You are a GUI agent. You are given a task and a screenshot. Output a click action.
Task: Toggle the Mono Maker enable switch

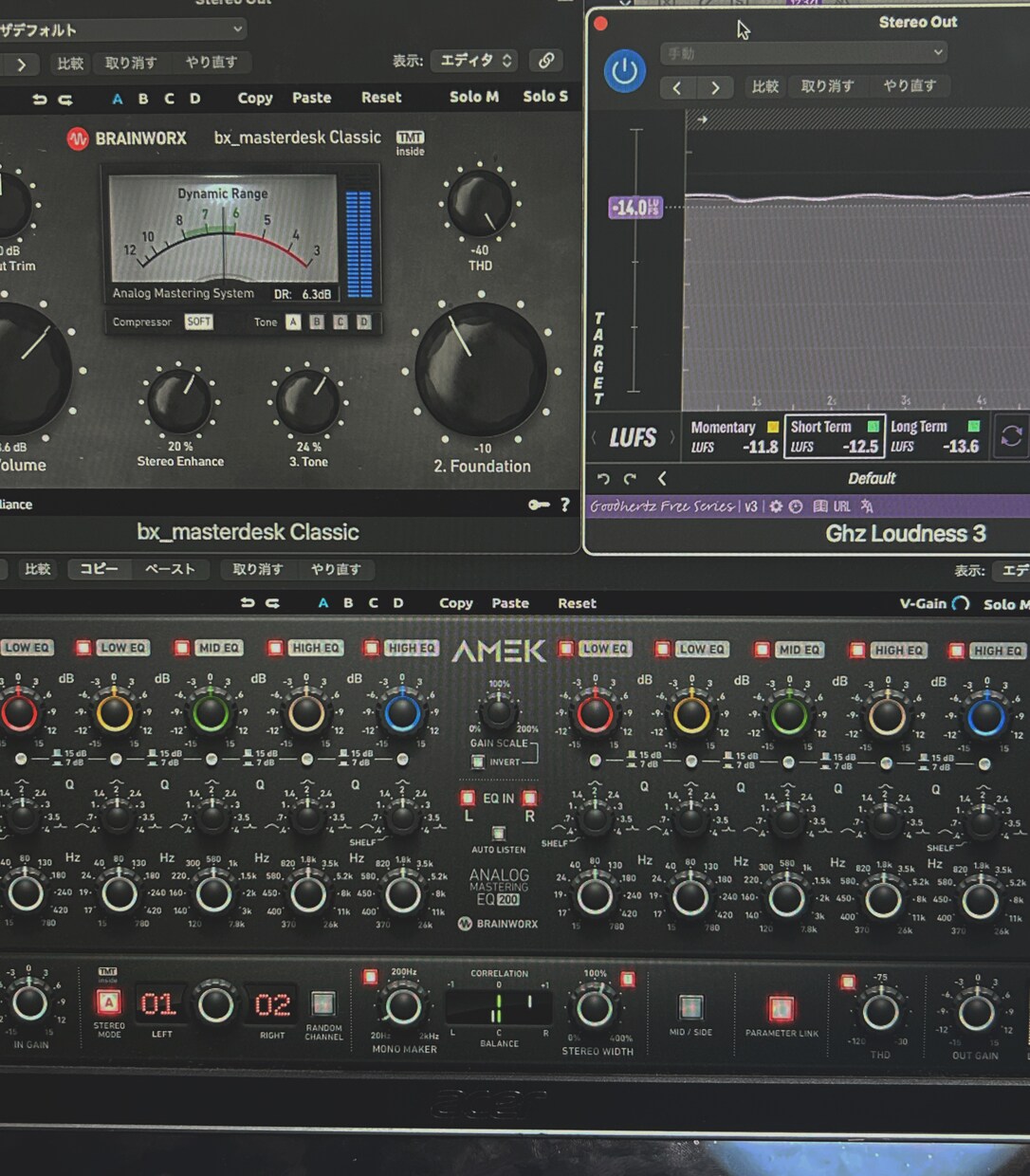pos(370,976)
